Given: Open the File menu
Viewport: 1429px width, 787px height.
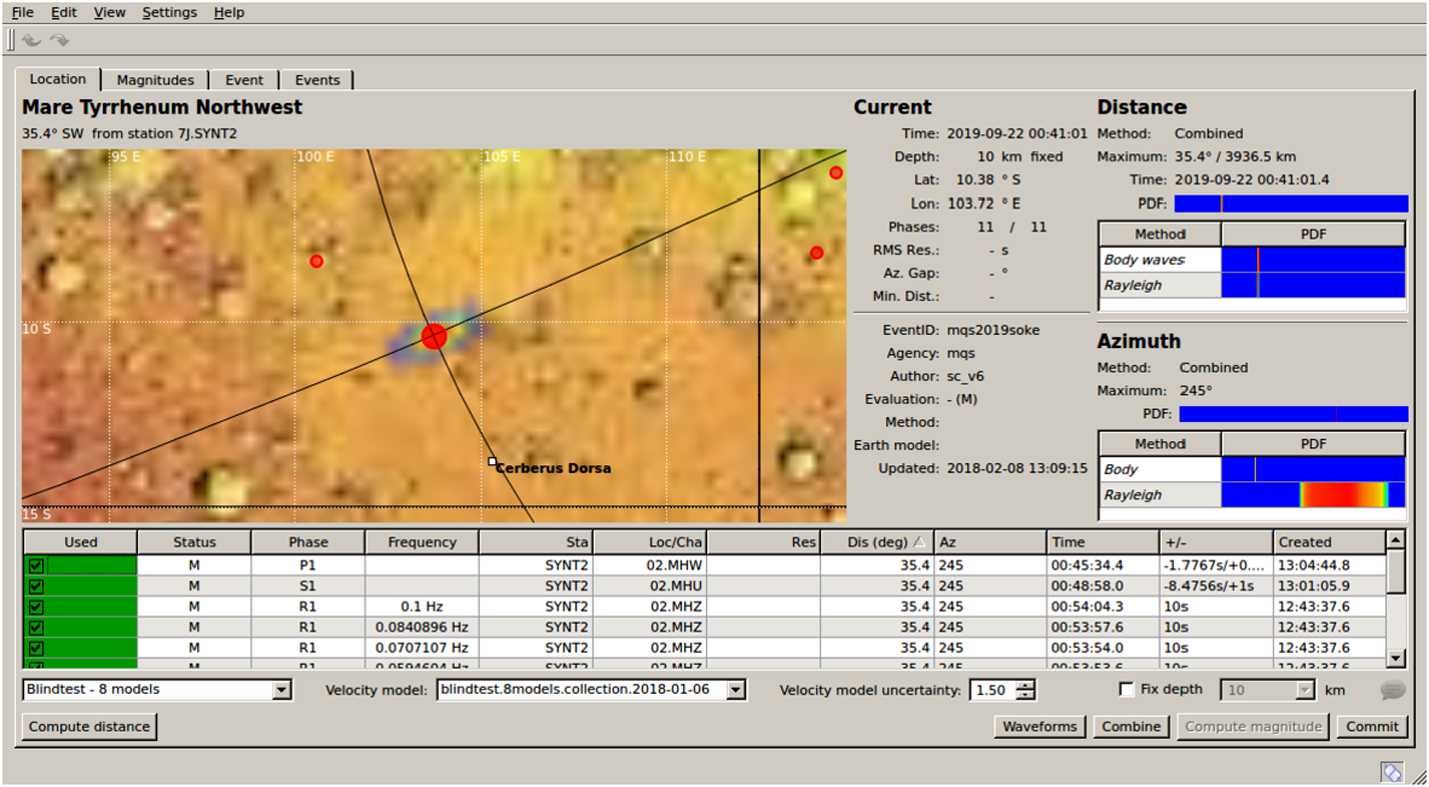Looking at the screenshot, I should tap(22, 12).
